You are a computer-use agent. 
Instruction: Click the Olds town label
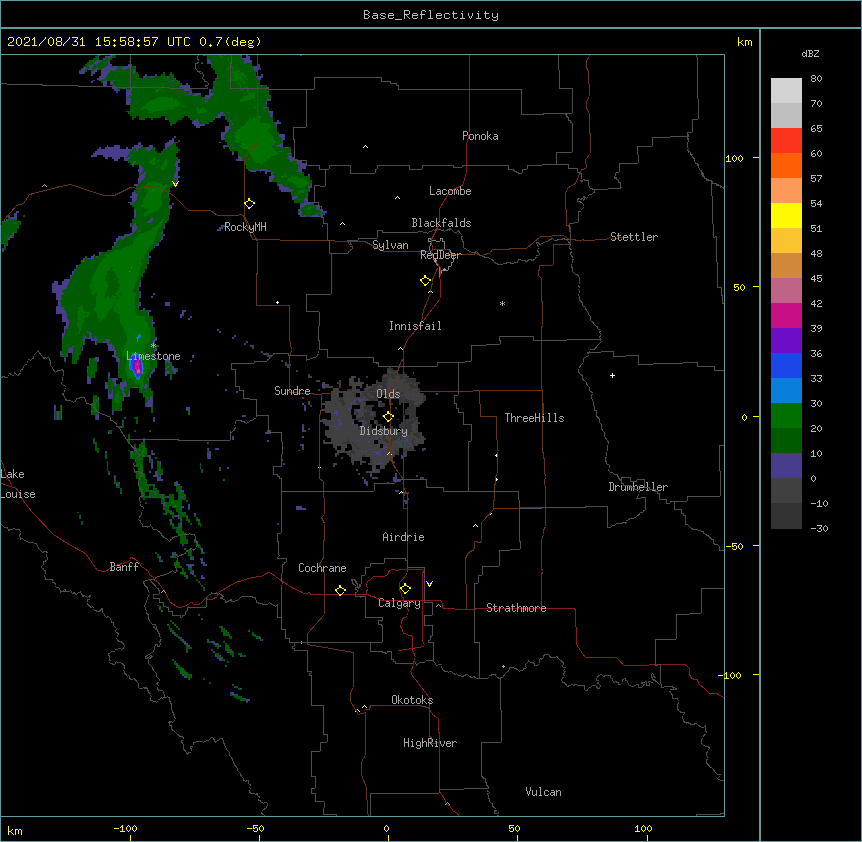point(388,394)
